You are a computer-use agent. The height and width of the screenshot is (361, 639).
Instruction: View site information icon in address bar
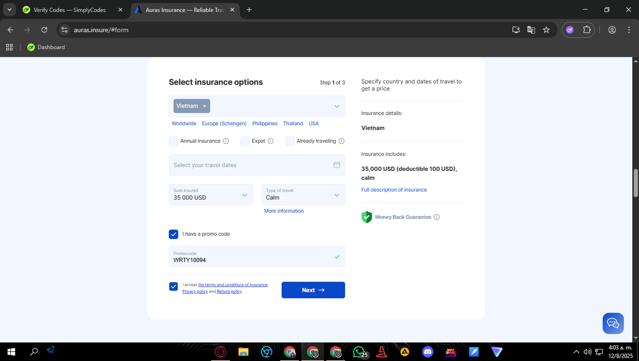[64, 30]
